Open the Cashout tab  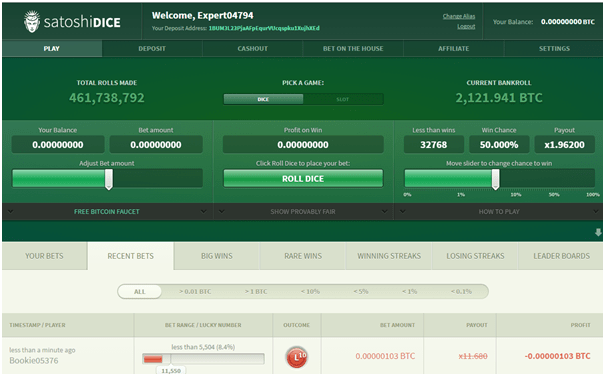coord(253,49)
